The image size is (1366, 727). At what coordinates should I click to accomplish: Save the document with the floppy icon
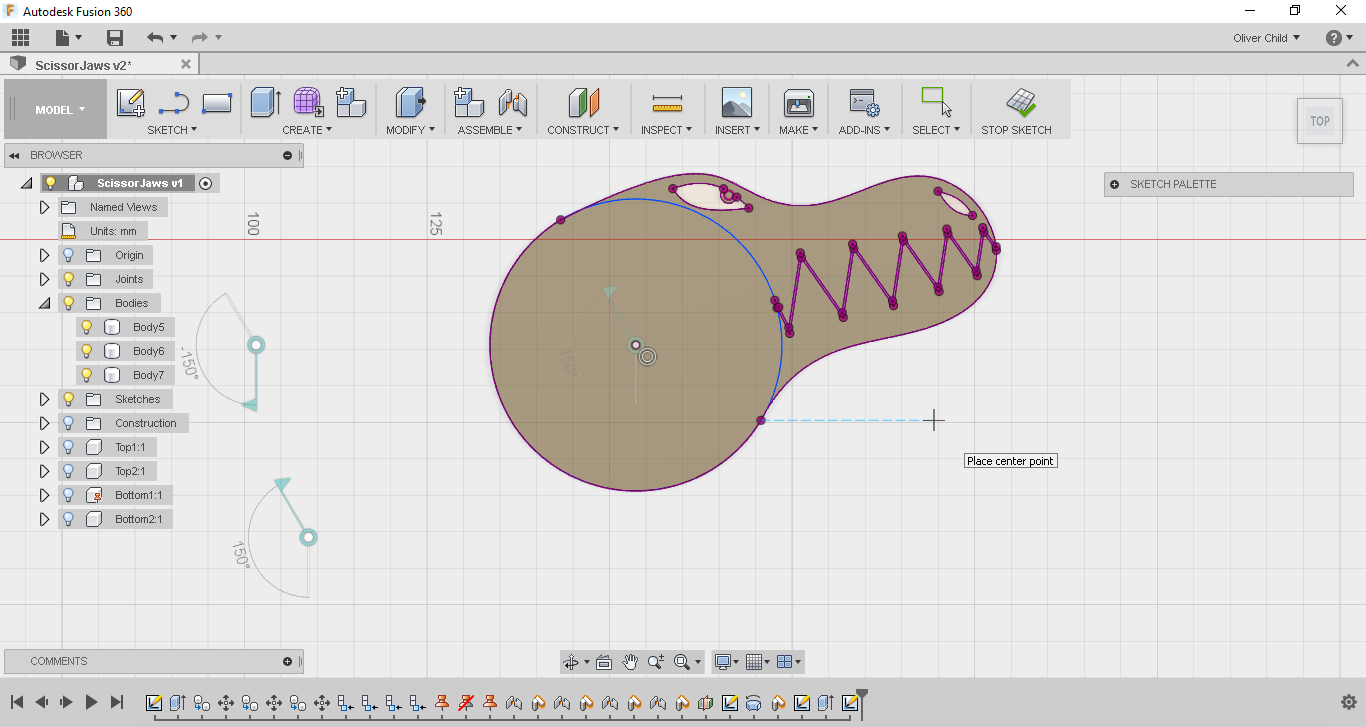pyautogui.click(x=115, y=38)
